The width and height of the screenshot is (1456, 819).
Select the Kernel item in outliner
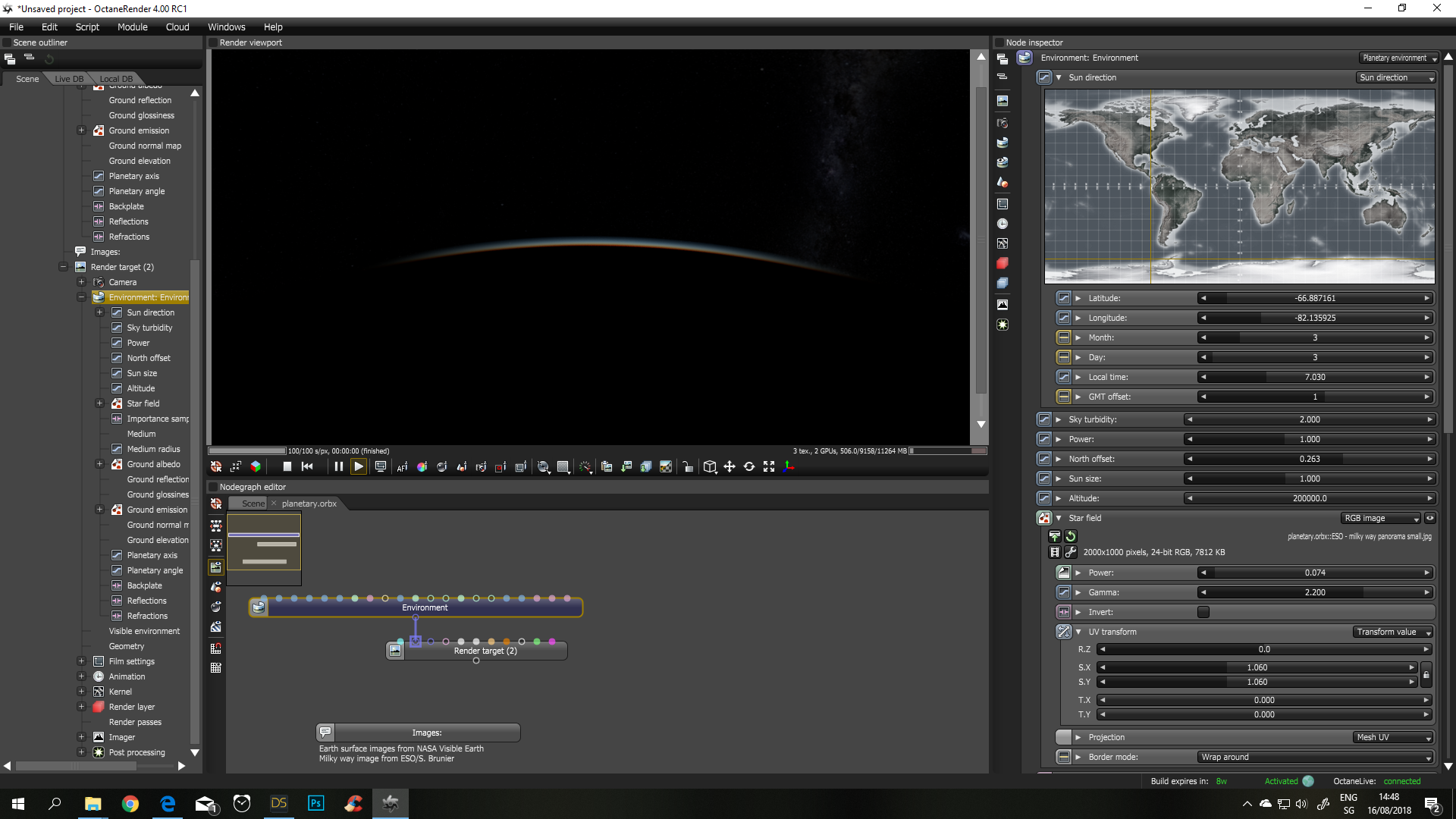120,692
